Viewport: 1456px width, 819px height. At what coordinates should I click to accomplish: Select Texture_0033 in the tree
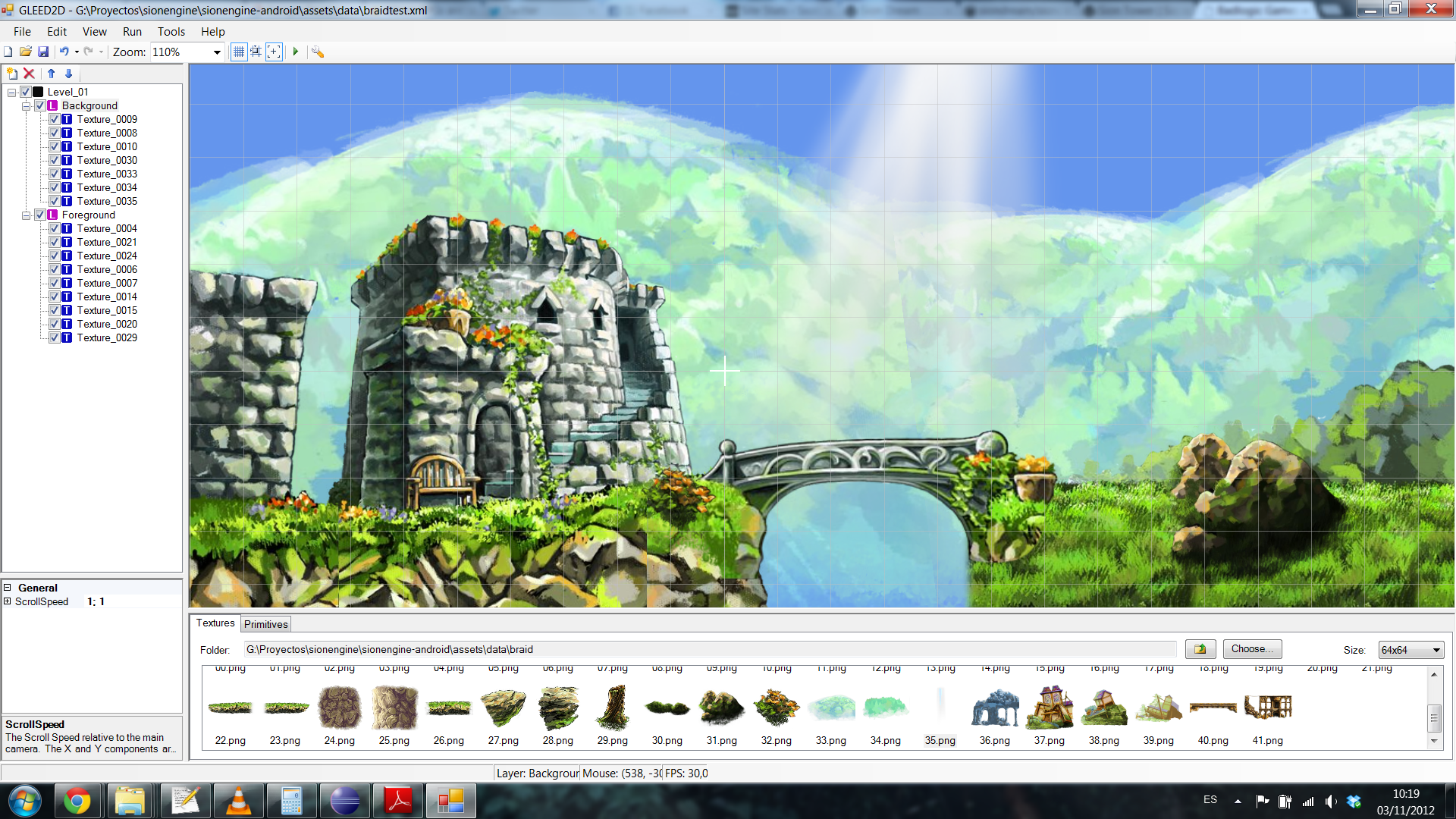click(x=107, y=174)
